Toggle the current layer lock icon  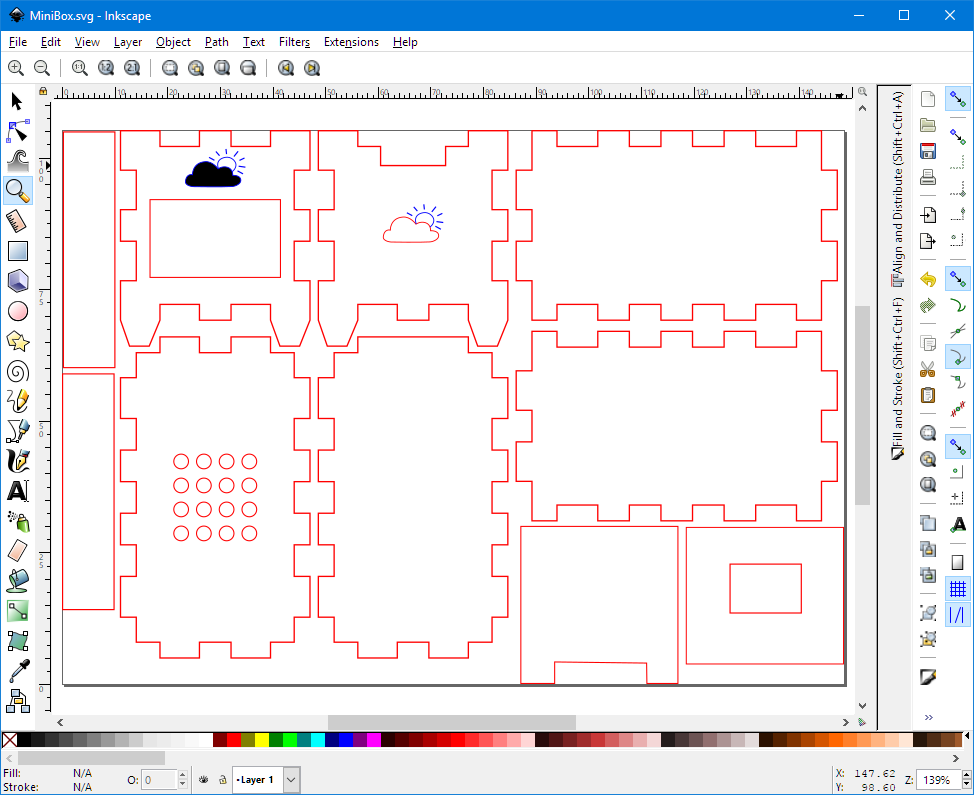(221, 780)
